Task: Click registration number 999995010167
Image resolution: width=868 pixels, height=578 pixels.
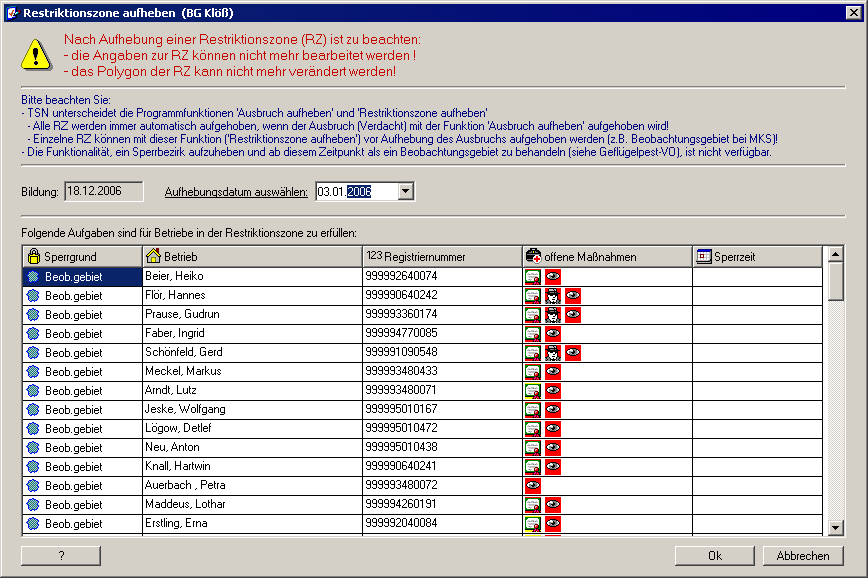Action: click(401, 409)
